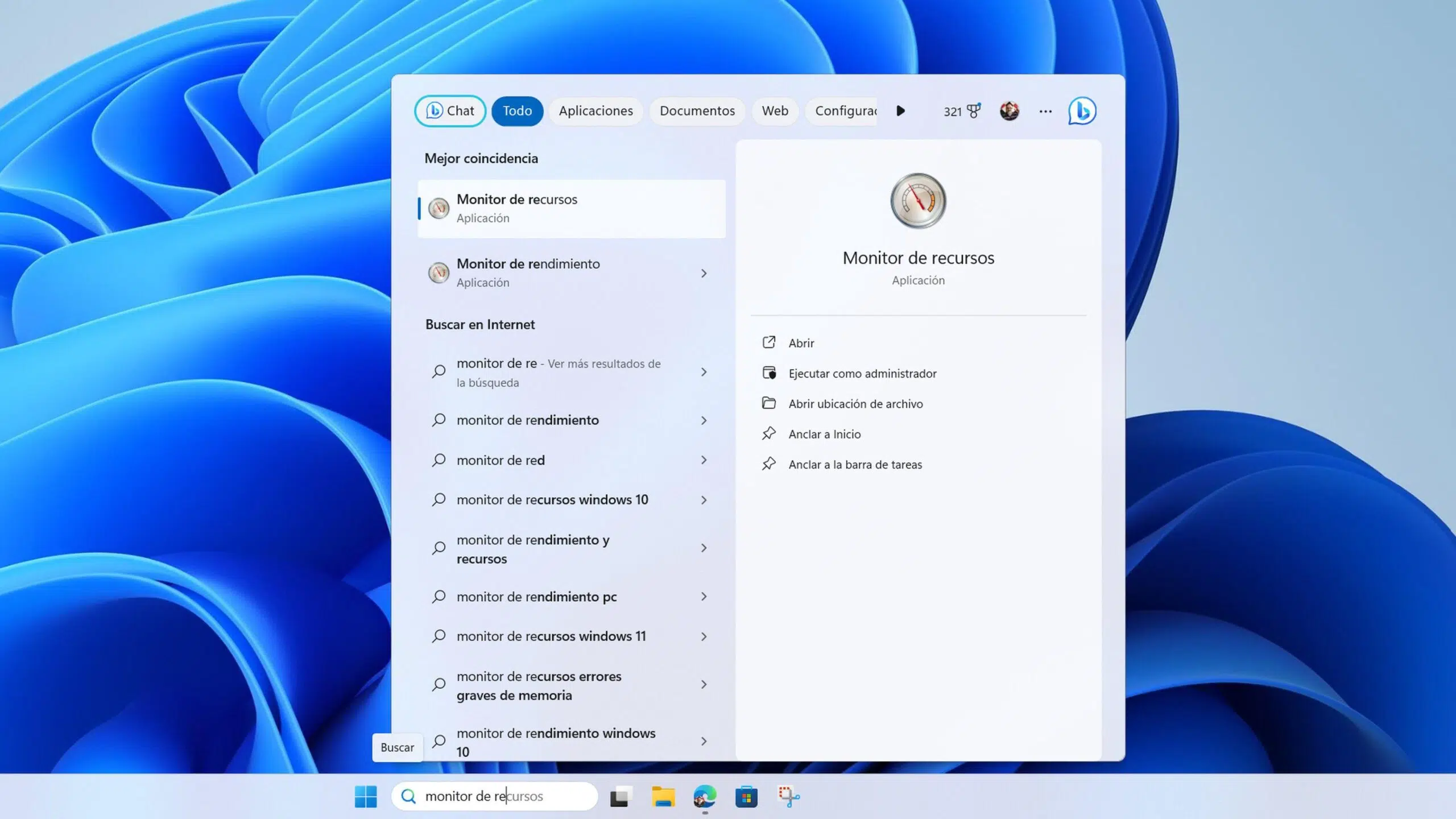Click Anclar a la barra de tareas
Screen dimensions: 1456x819
point(854,465)
